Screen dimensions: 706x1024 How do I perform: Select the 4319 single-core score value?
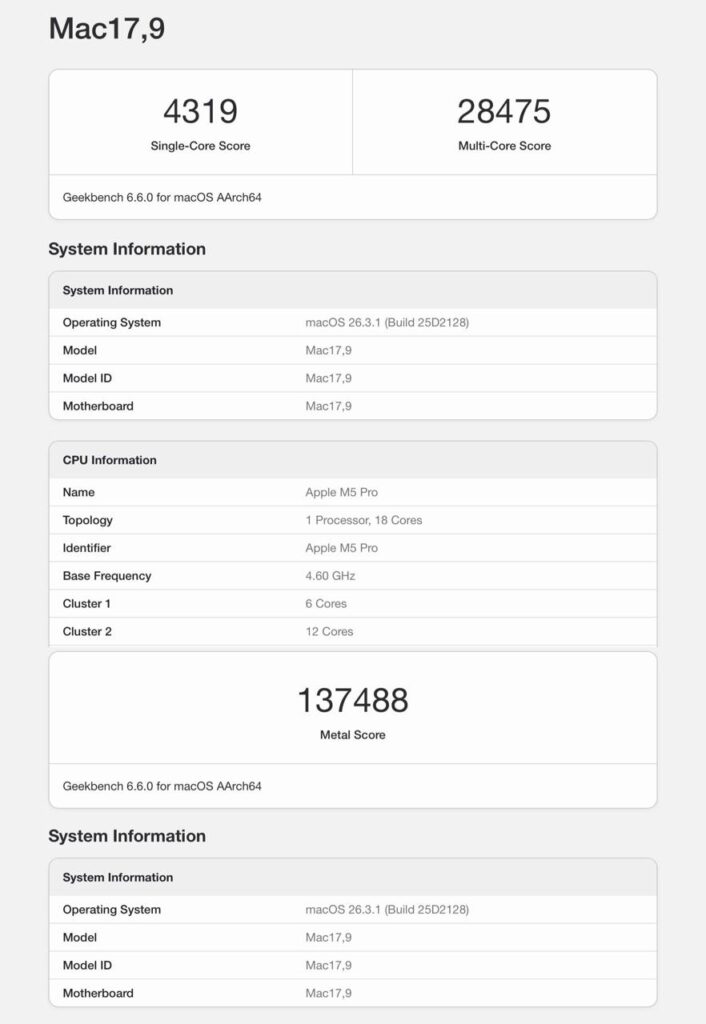coord(201,111)
